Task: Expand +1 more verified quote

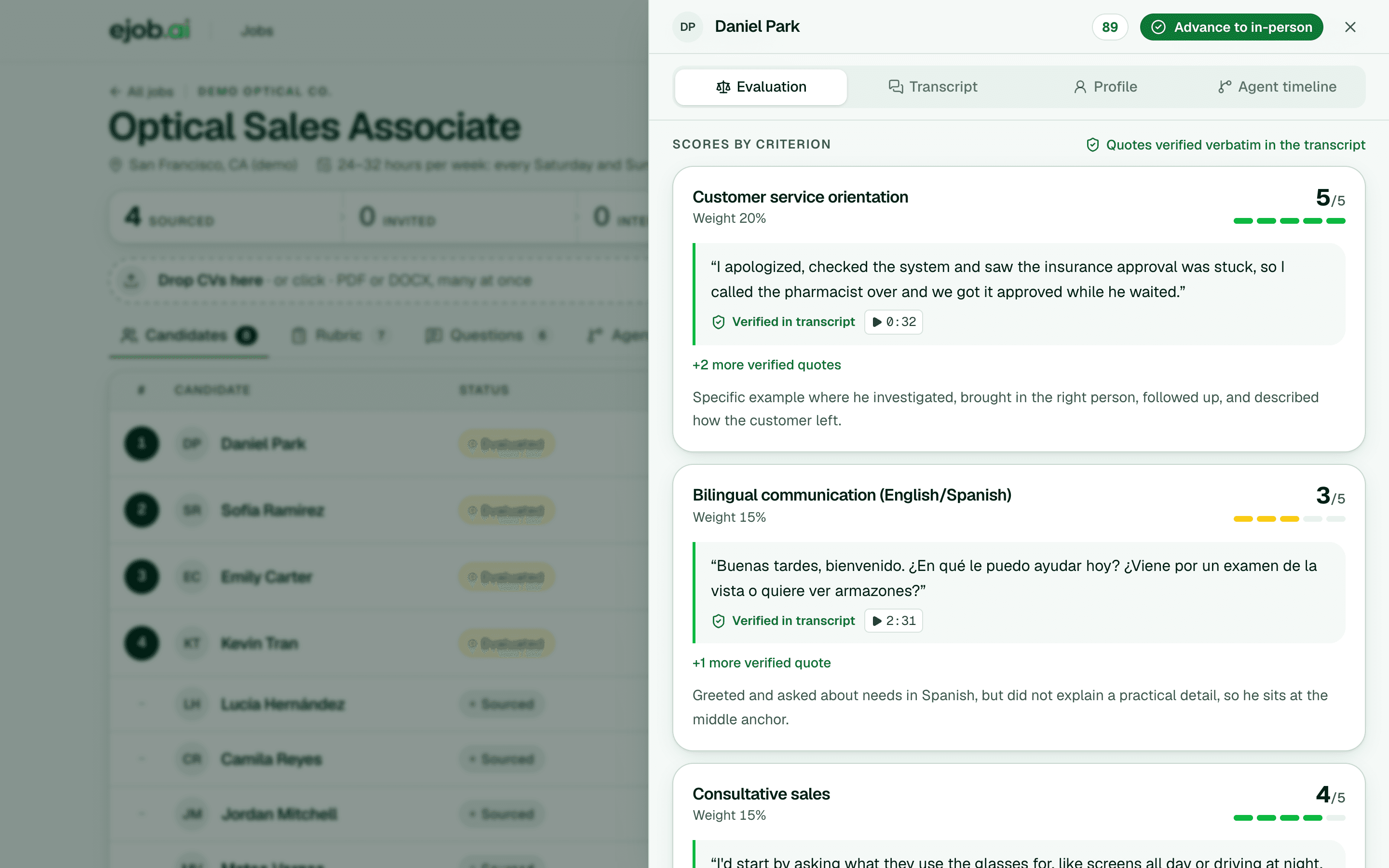Action: pyautogui.click(x=761, y=663)
